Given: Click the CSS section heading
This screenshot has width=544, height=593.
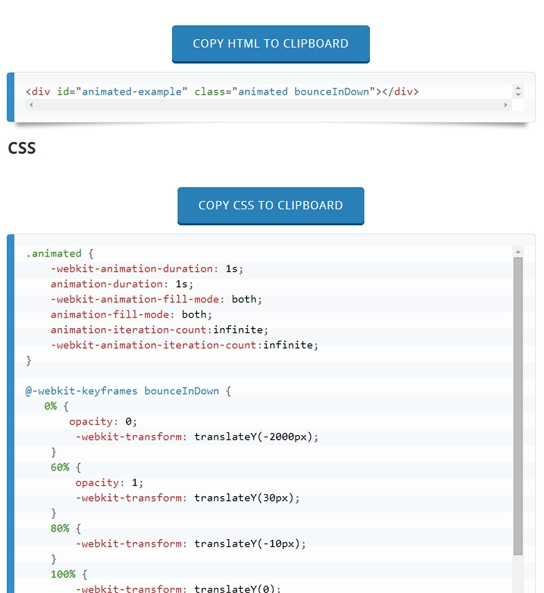Looking at the screenshot, I should [22, 148].
